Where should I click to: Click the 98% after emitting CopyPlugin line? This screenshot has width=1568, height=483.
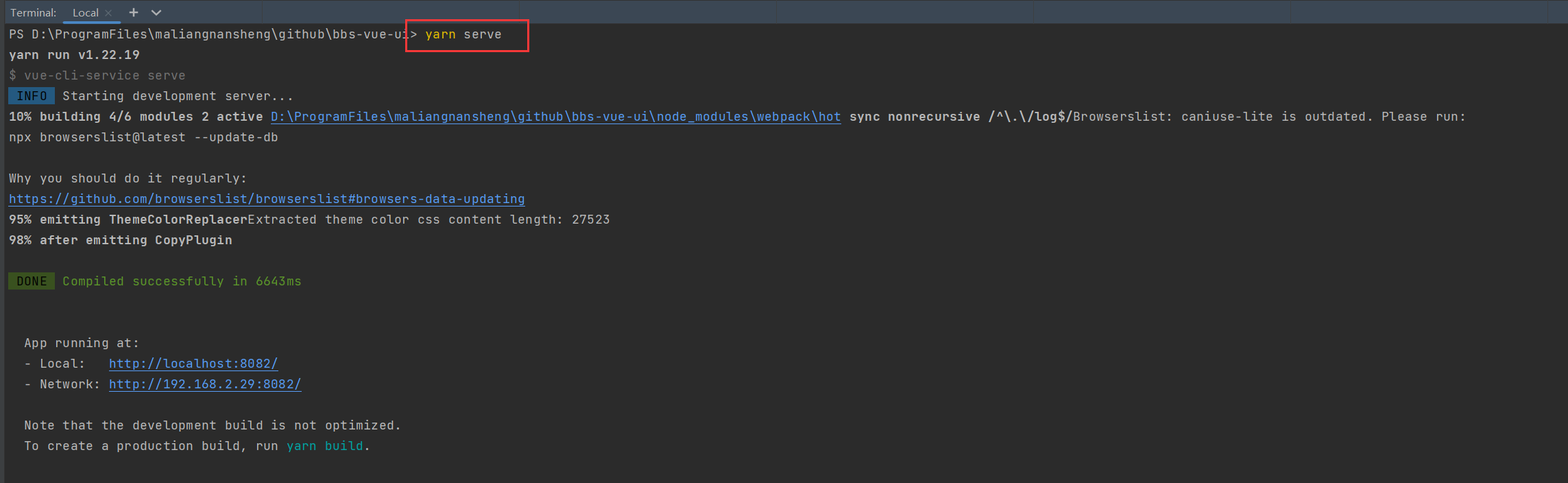121,240
